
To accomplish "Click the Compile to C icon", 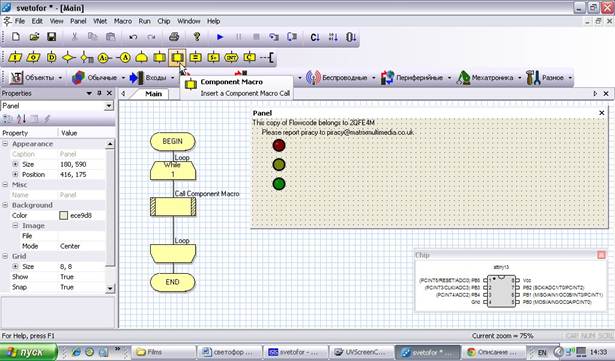I will [315, 37].
